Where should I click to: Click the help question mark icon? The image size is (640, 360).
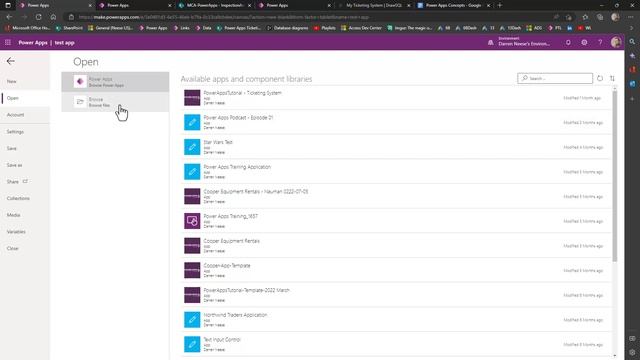[600, 42]
